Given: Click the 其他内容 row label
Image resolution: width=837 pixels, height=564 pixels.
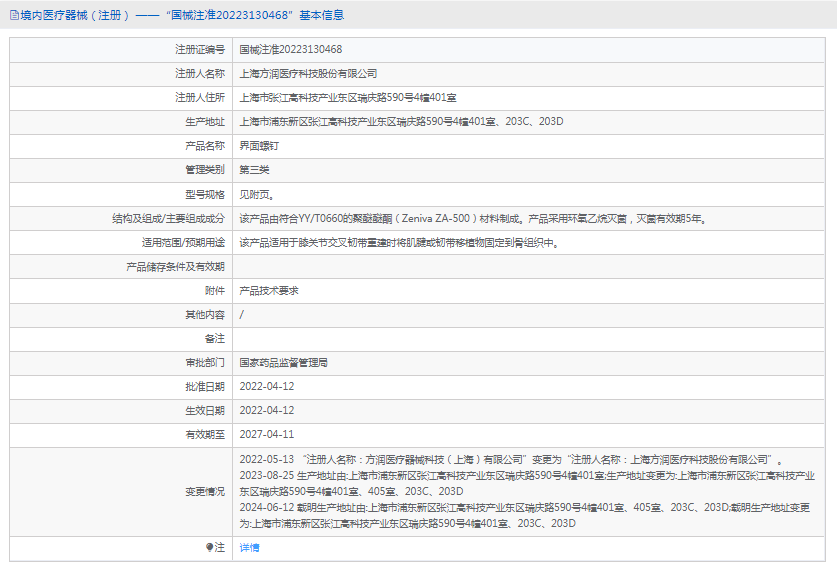Looking at the screenshot, I should coord(205,315).
